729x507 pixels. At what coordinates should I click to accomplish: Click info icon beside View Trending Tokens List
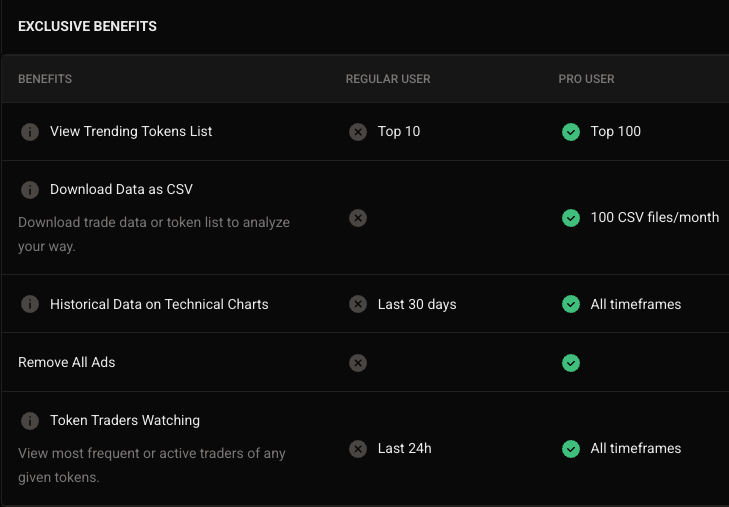(x=30, y=132)
